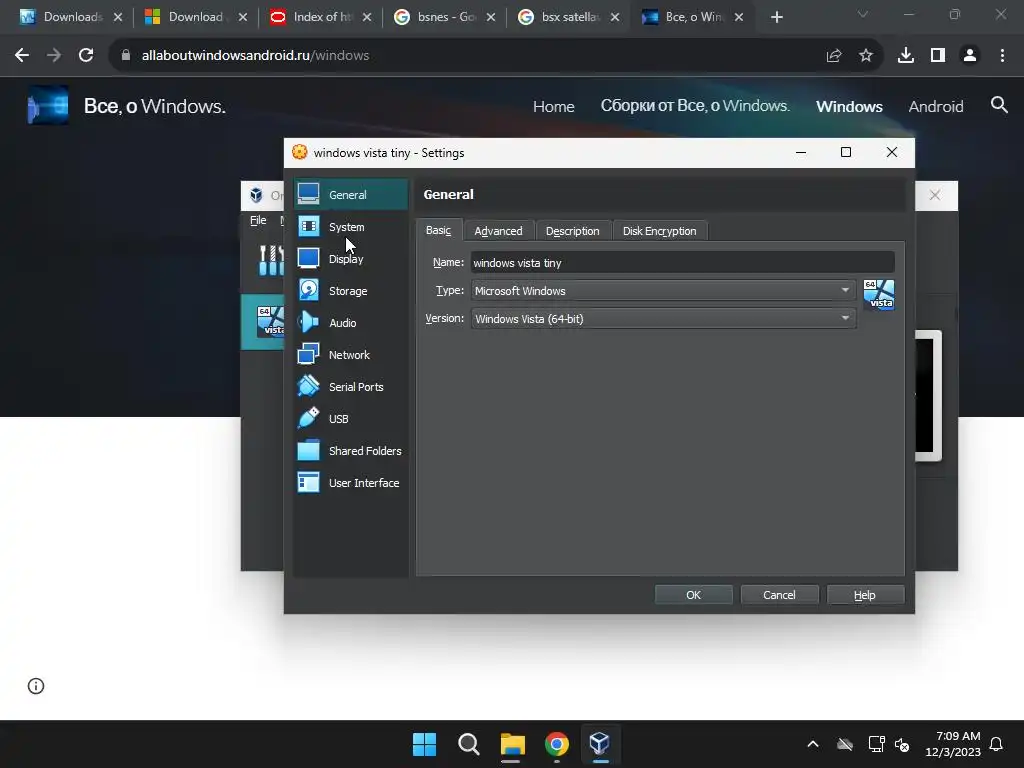Click the Help button
Screen dimensions: 1024x768
865,595
